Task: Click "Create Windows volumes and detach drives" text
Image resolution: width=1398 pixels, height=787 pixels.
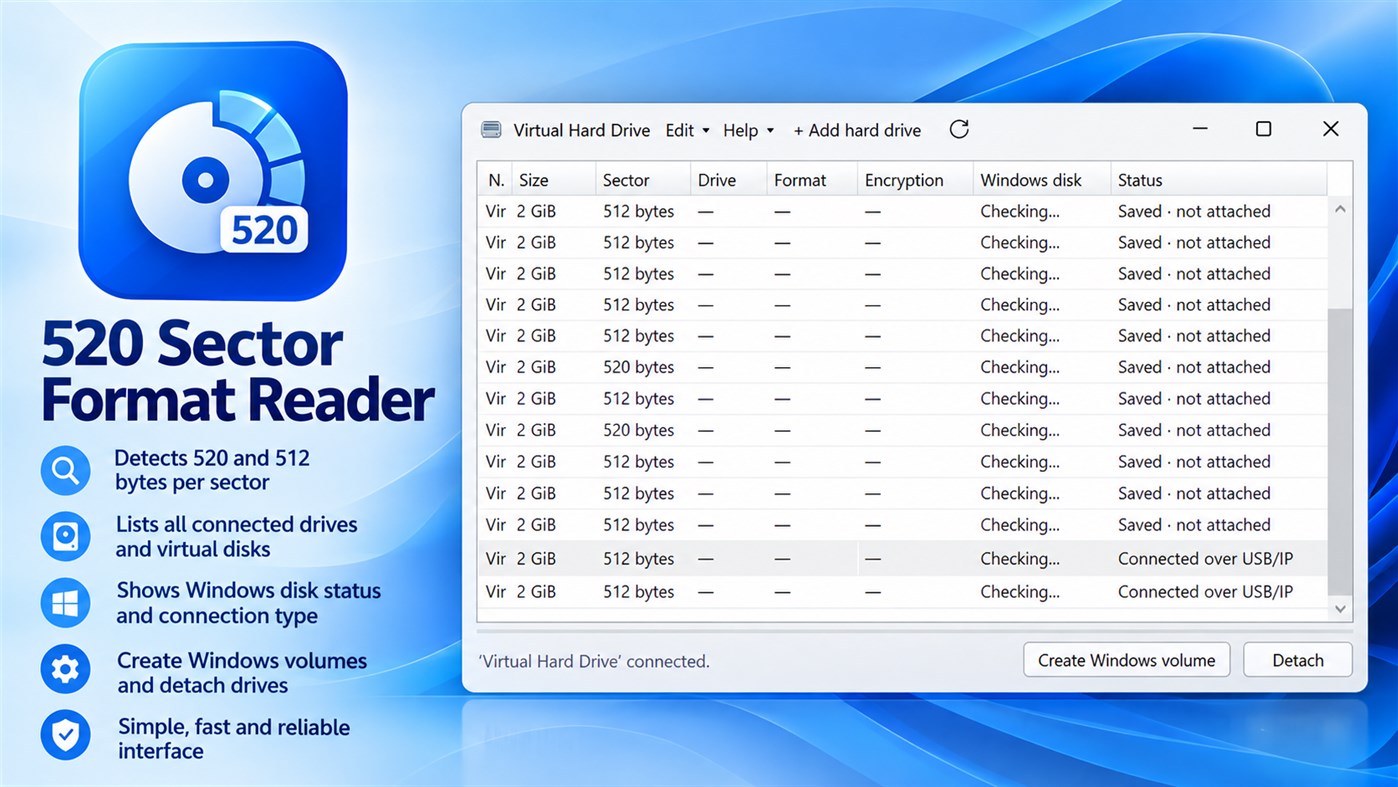Action: (x=242, y=672)
